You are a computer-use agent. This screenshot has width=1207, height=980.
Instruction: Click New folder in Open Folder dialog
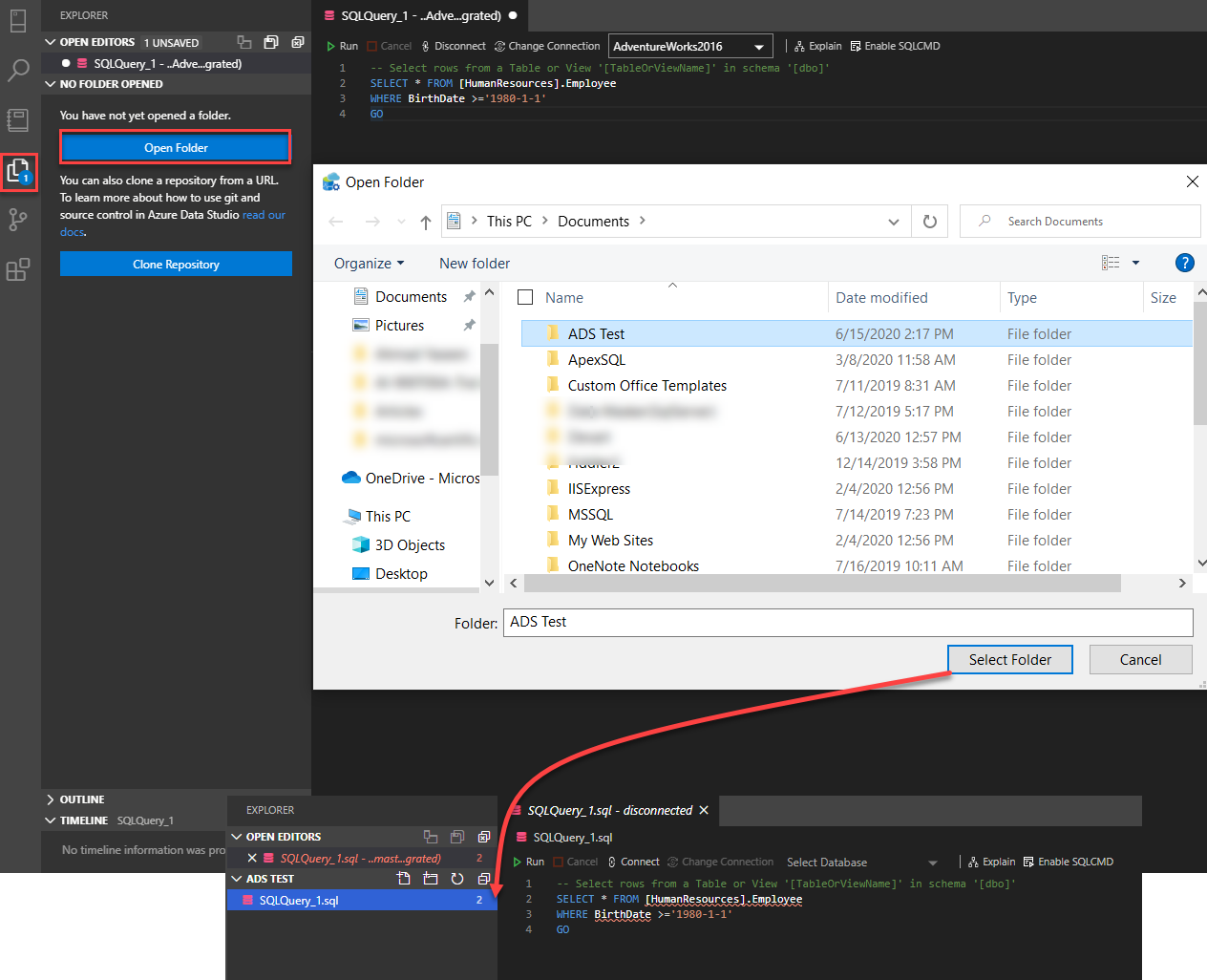coord(475,264)
